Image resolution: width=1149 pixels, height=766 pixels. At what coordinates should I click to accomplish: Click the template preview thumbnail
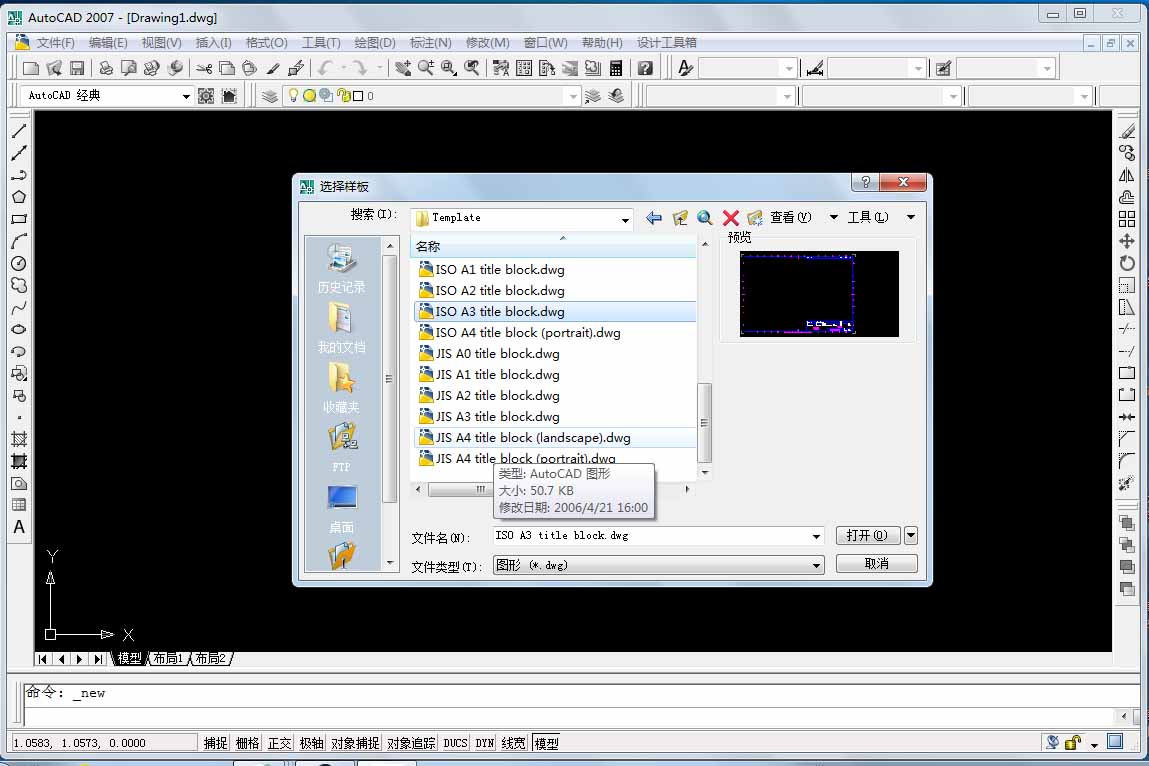tap(819, 293)
